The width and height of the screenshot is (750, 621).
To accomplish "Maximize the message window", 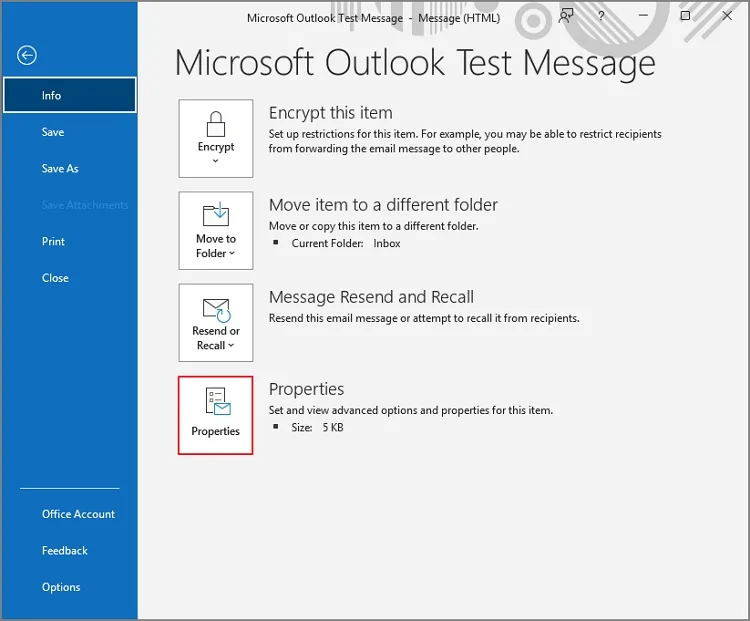I will [685, 16].
